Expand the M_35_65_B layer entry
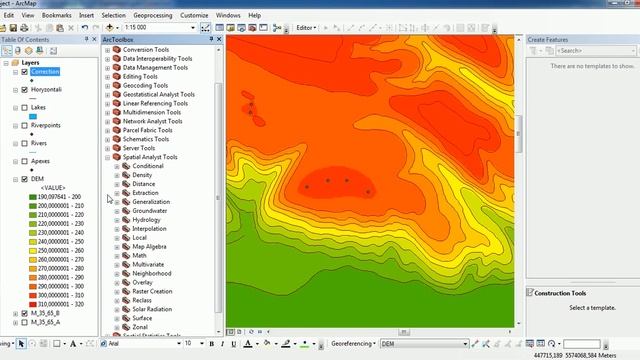Screen dimensions: 640x360 [16, 313]
